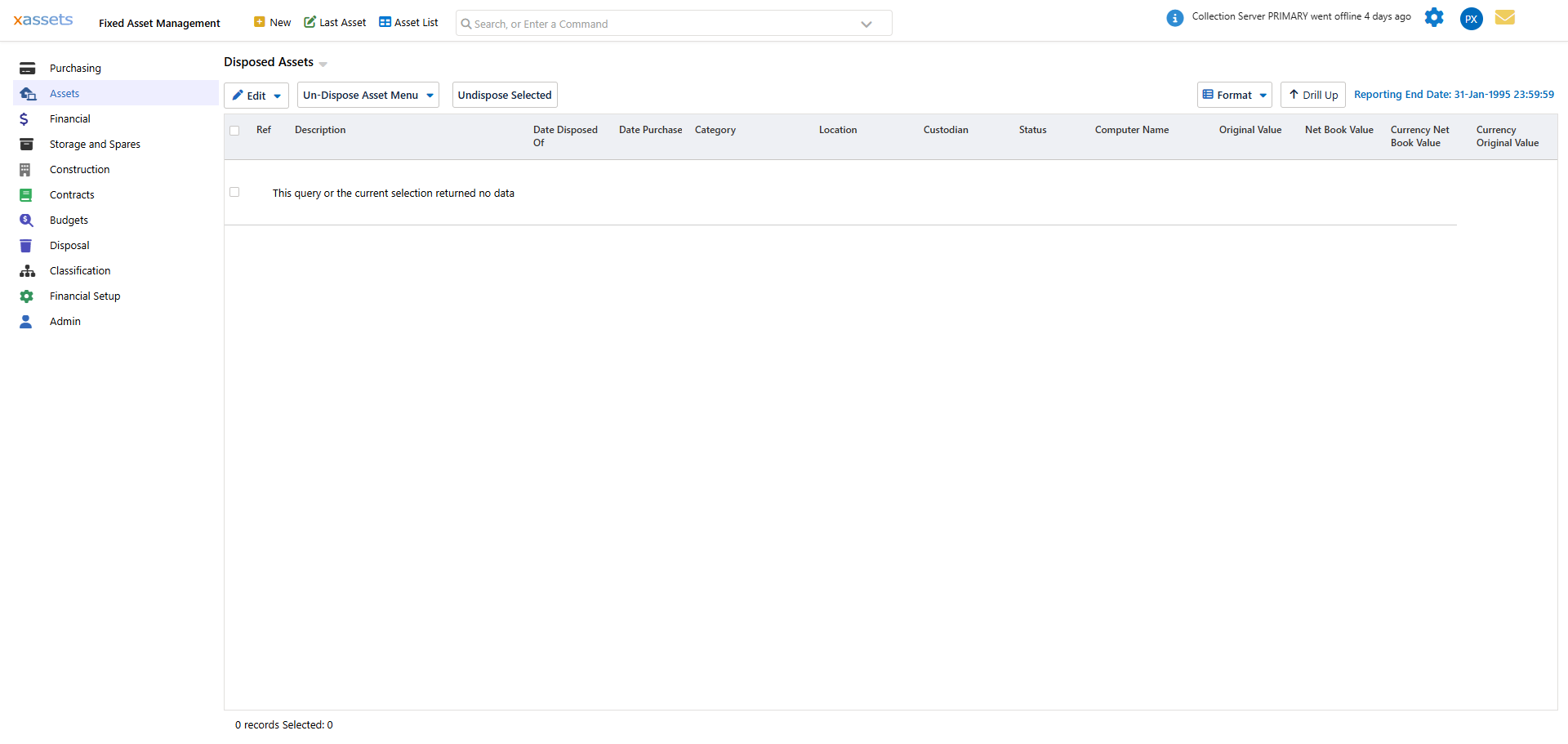This screenshot has width=1568, height=744.
Task: Expand the Un-Dispose Asset Menu dropdown
Action: (367, 95)
